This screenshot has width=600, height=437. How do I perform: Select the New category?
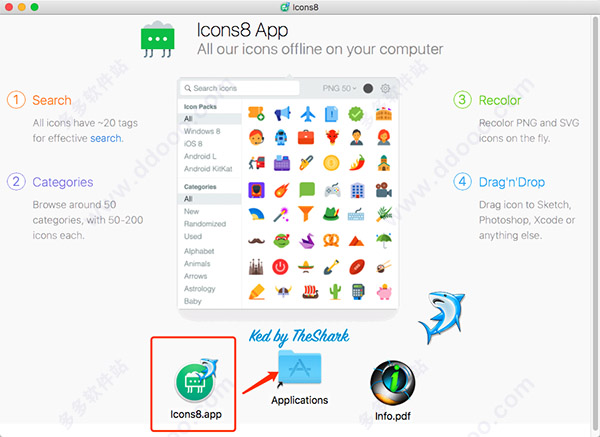[191, 211]
